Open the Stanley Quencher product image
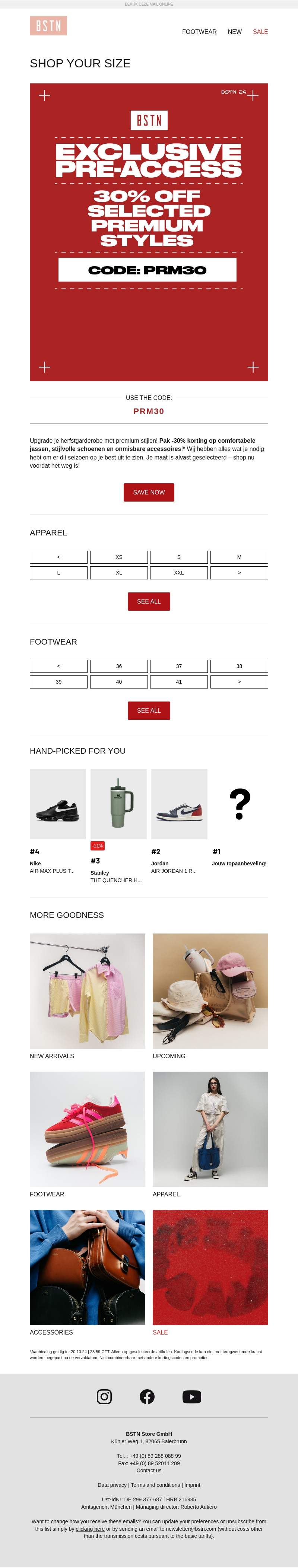The image size is (298, 1568). (x=118, y=804)
